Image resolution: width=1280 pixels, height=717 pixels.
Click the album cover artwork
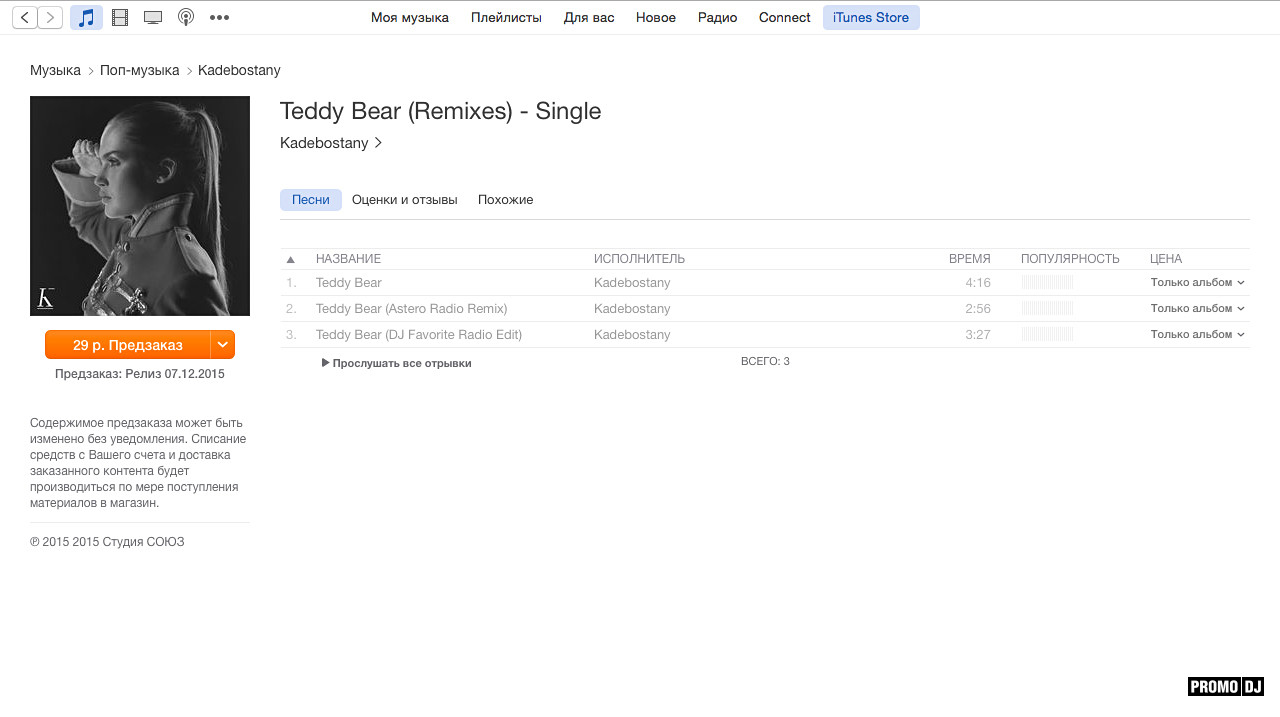(140, 206)
